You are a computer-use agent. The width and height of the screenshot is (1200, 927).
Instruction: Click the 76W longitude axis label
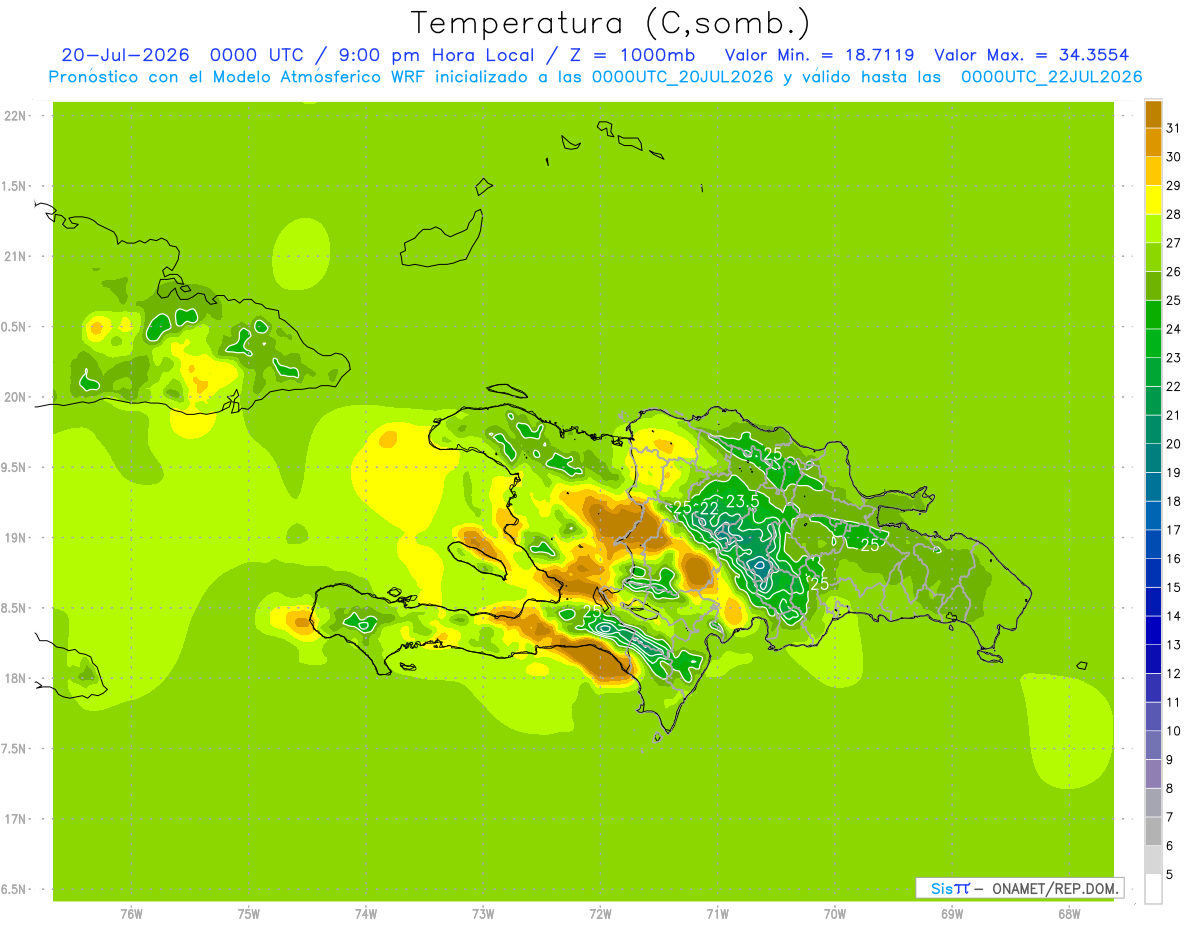point(131,913)
